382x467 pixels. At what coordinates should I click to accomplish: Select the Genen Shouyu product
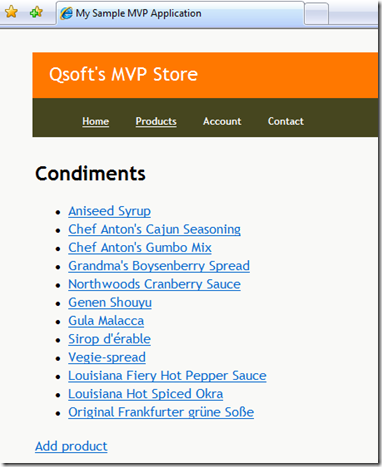tap(110, 303)
